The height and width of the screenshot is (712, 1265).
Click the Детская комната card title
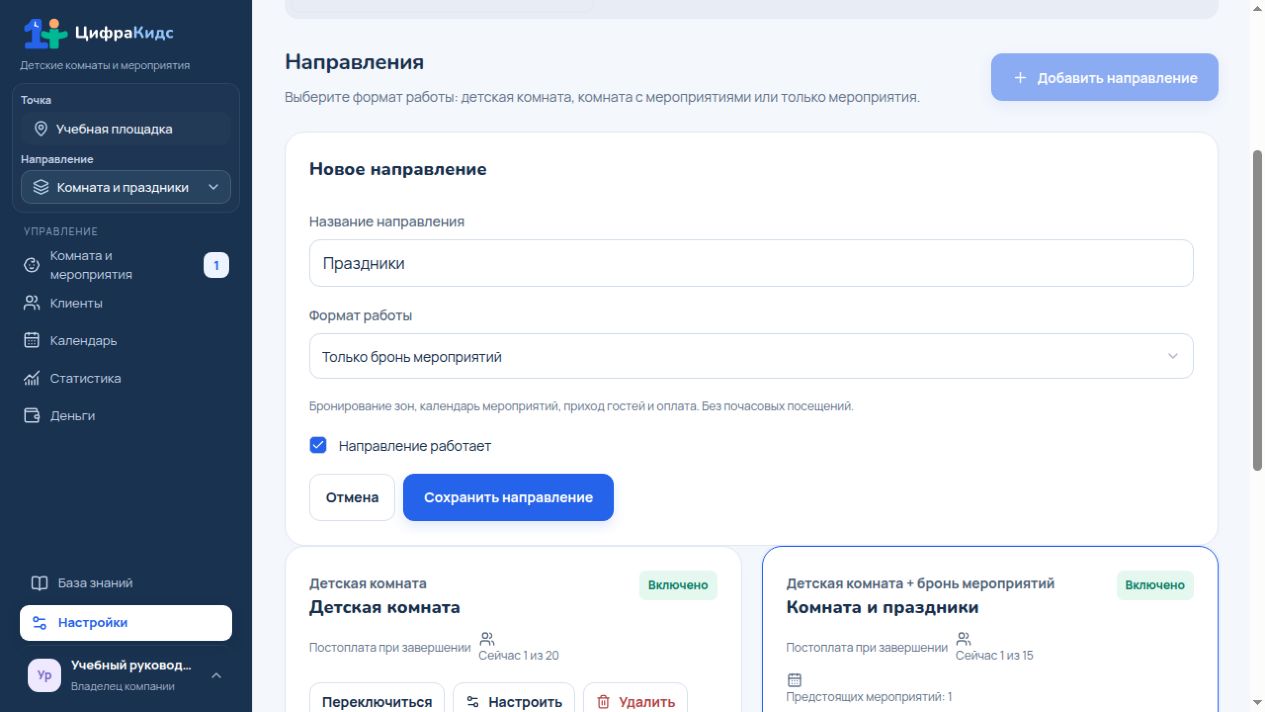pyautogui.click(x=385, y=607)
